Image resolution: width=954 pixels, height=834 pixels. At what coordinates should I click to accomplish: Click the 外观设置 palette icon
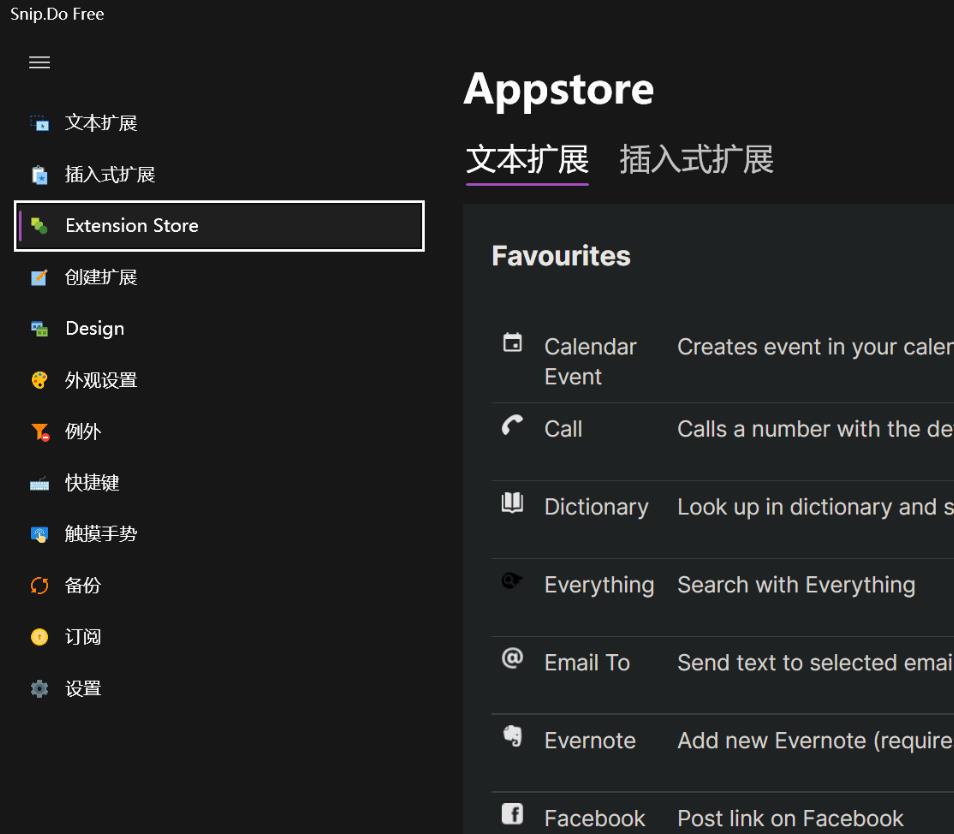39,381
